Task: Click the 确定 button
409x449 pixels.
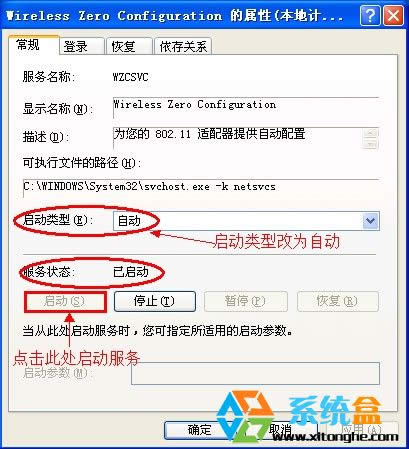Action: (199, 430)
